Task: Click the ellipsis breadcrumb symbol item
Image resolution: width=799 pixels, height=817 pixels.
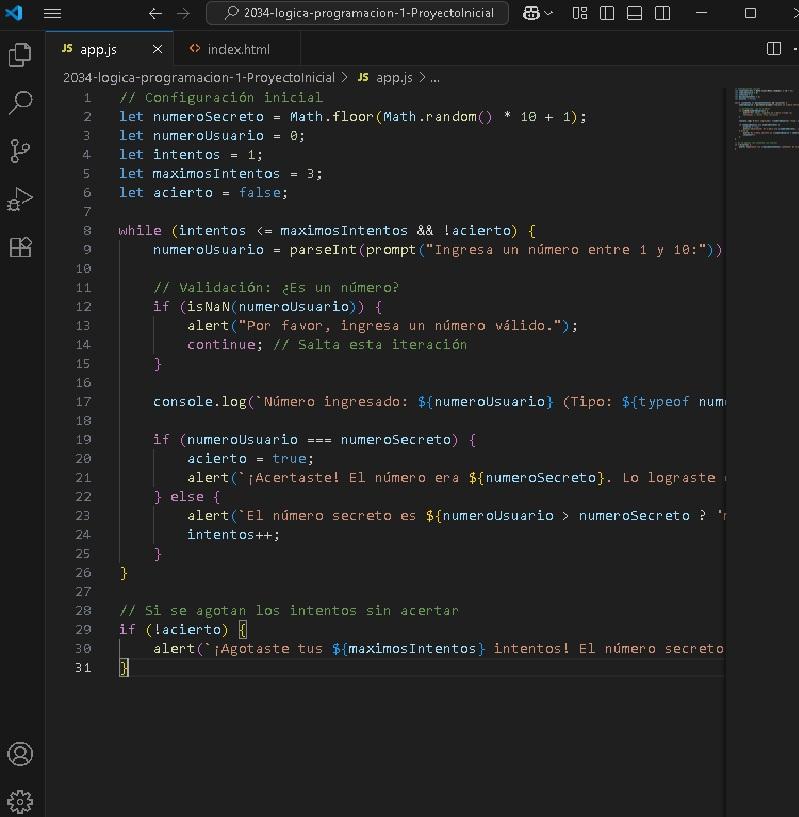Action: (x=435, y=78)
